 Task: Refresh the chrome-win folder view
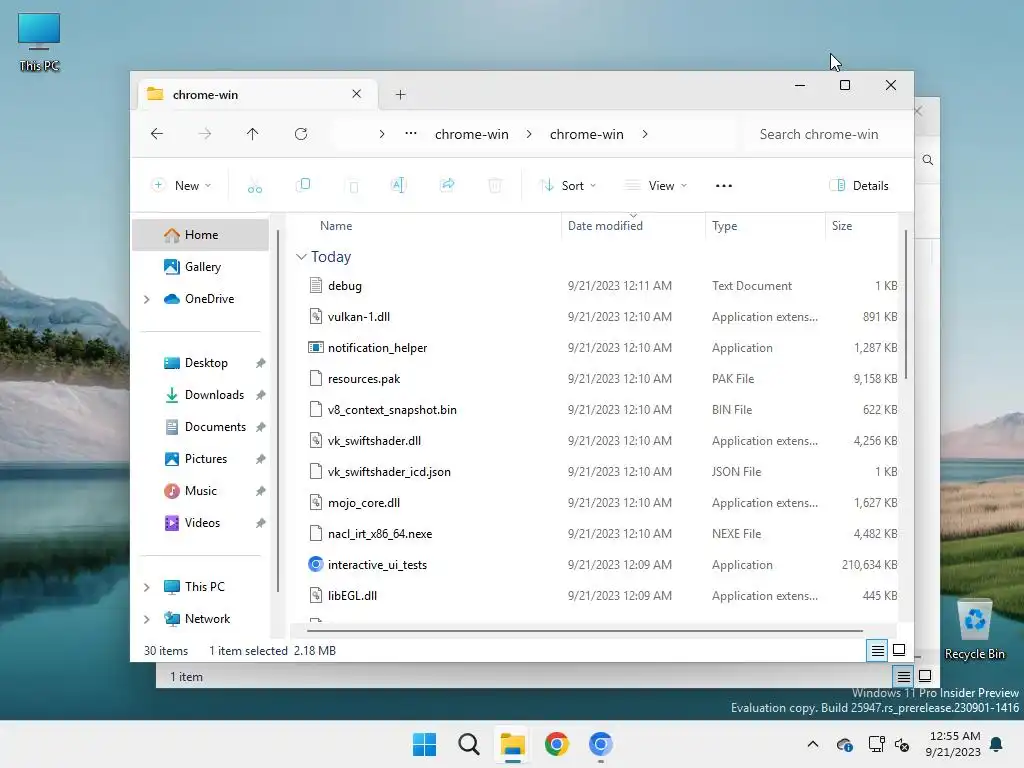coord(301,134)
